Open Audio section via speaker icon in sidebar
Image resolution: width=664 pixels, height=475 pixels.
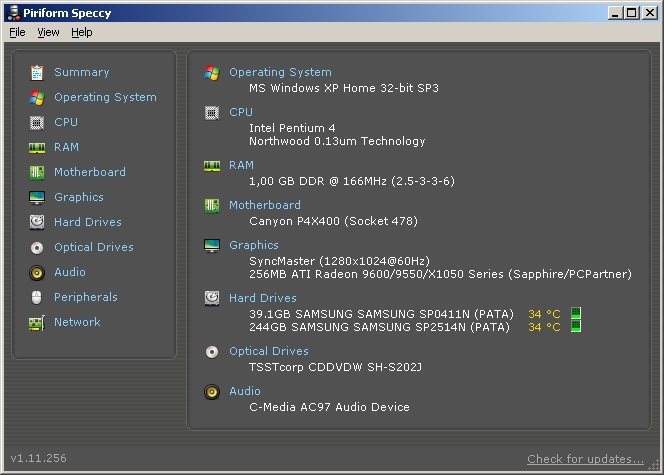click(x=37, y=272)
